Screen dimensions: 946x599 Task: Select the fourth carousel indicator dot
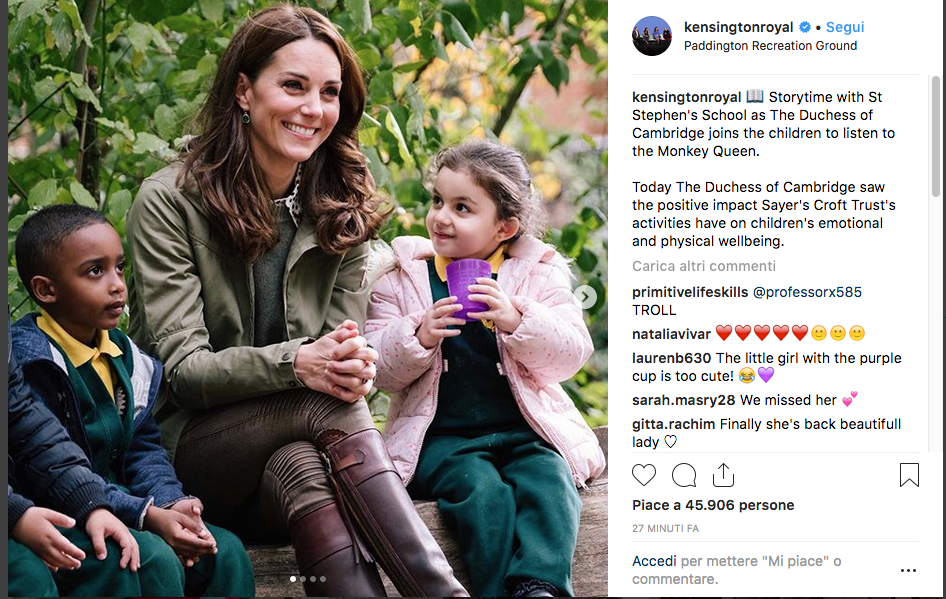[323, 578]
